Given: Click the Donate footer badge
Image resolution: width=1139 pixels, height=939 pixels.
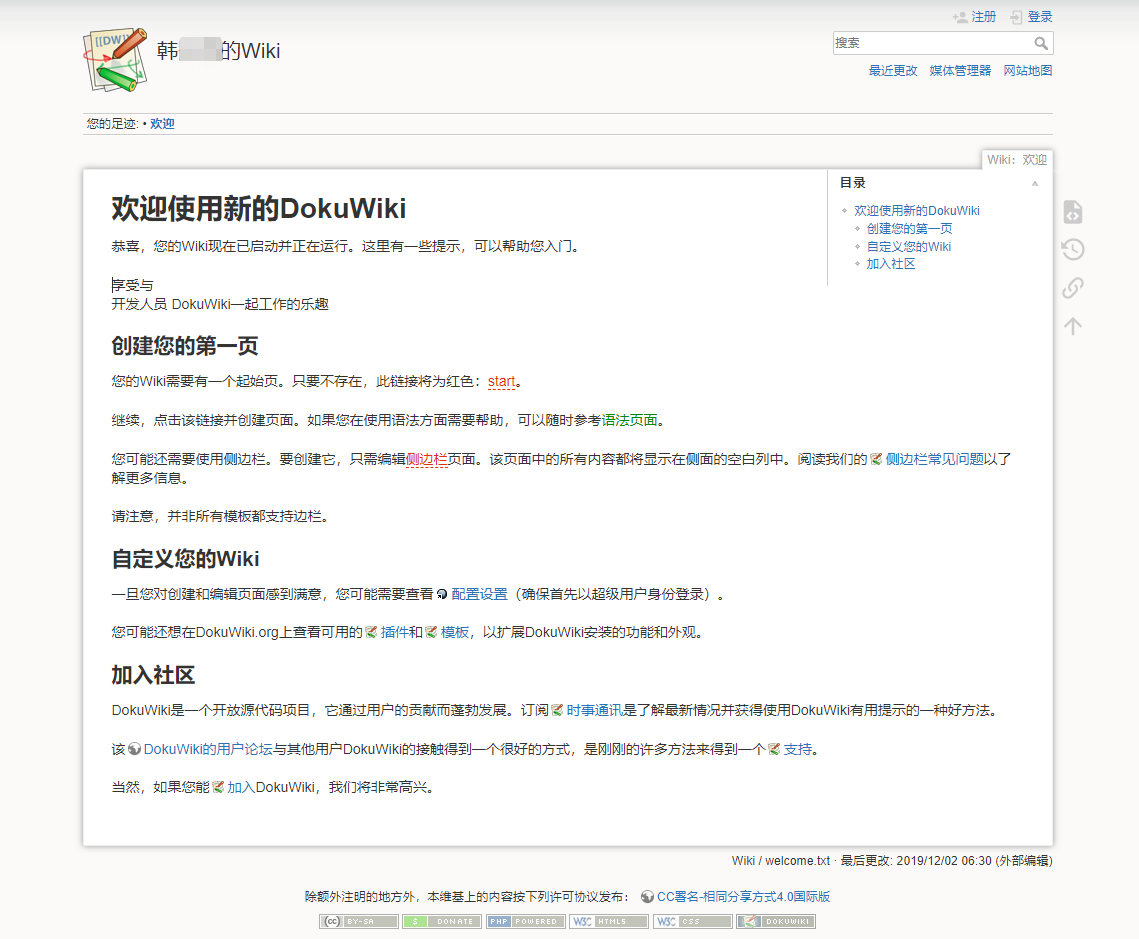Looking at the screenshot, I should point(442,922).
